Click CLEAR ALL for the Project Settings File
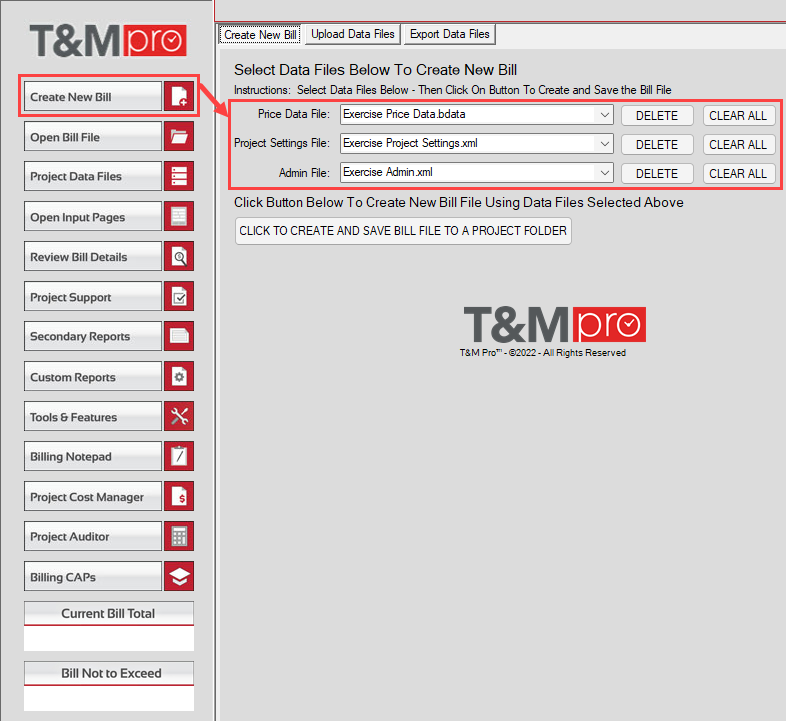The width and height of the screenshot is (786, 721). pyautogui.click(x=738, y=145)
